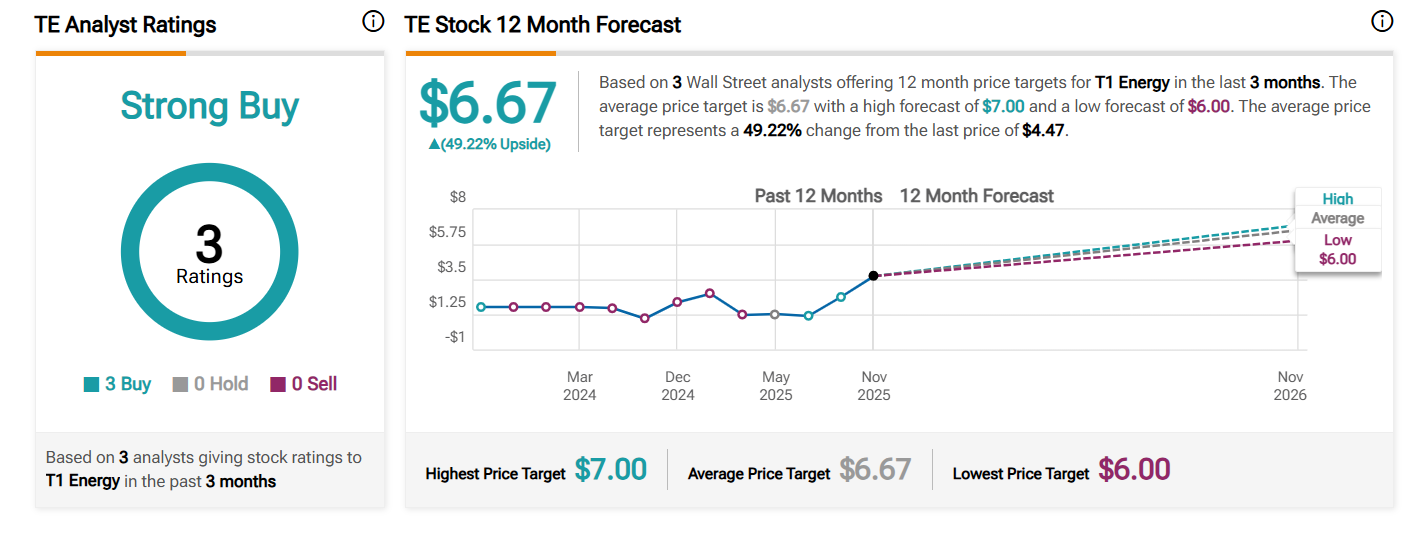Click the T1 Energy name in ratings footer
The width and height of the screenshot is (1411, 540).
(83, 481)
